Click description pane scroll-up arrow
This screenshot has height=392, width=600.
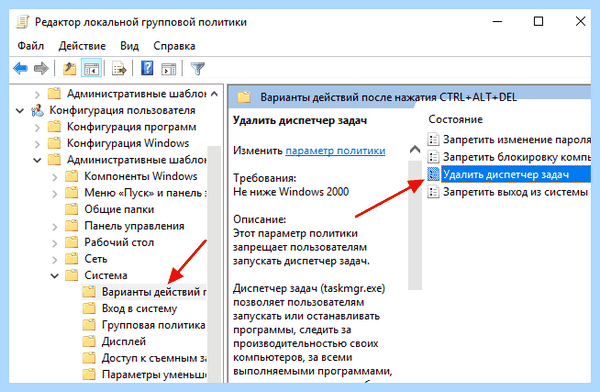pos(415,150)
